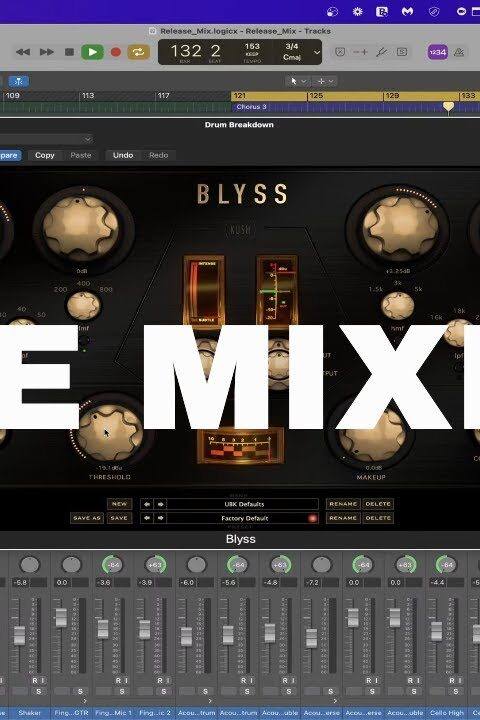This screenshot has height=720, width=480.
Task: Toggle Cycle mode with the yellow loop button
Action: click(x=138, y=52)
